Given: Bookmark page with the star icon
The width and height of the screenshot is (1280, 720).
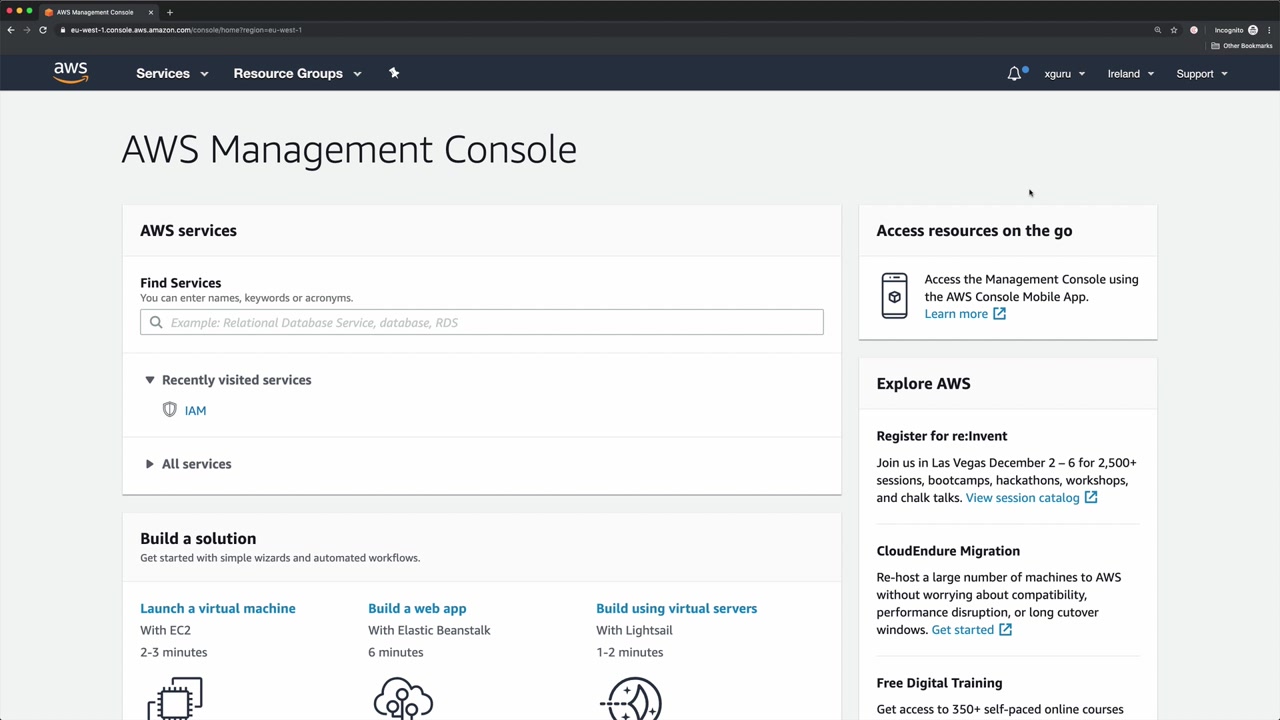Looking at the screenshot, I should coord(1174,30).
